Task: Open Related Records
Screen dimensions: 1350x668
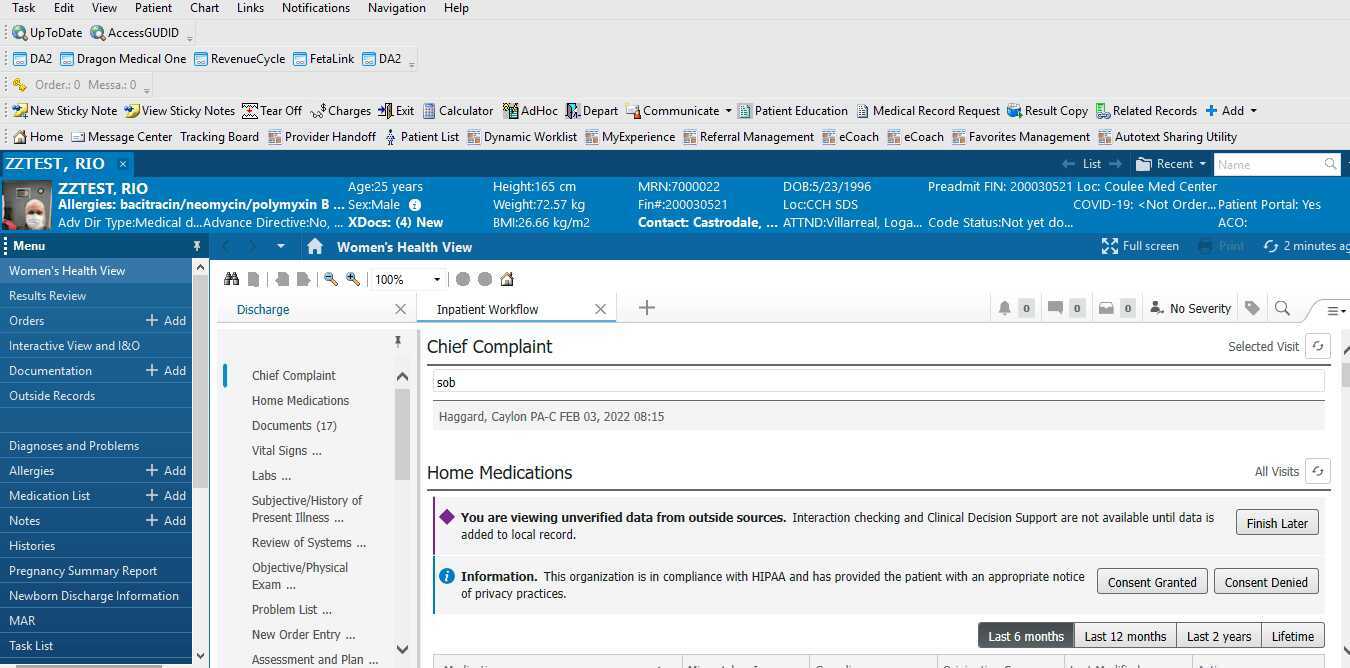Action: (x=1147, y=111)
